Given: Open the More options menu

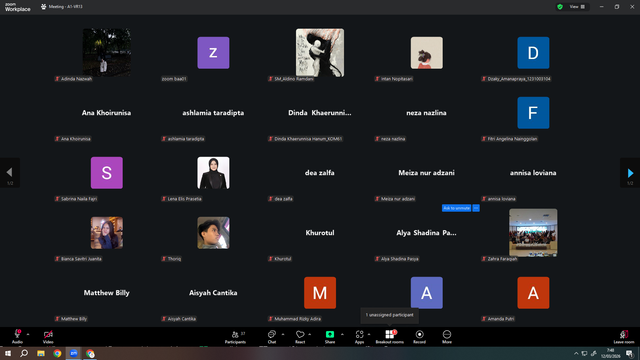Looking at the screenshot, I should tap(447, 337).
